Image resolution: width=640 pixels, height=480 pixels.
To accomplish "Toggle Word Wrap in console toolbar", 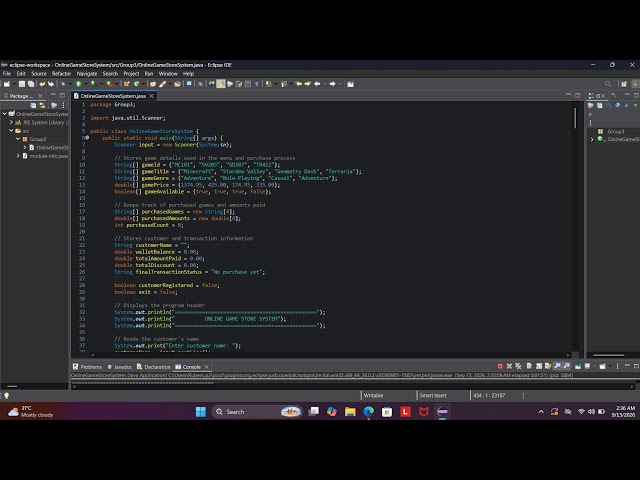I will coord(548,366).
